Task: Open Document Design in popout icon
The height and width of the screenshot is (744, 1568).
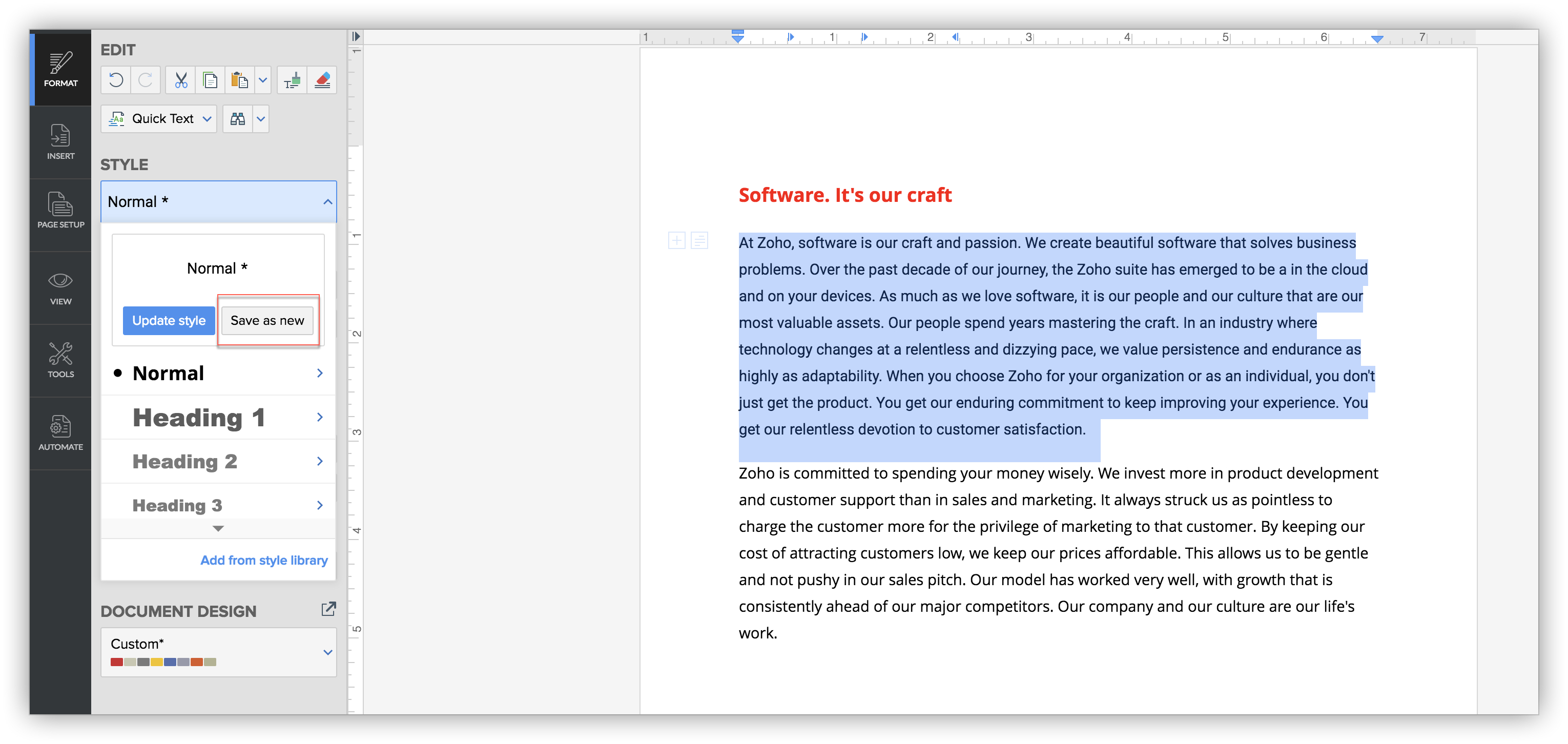Action: [x=328, y=609]
